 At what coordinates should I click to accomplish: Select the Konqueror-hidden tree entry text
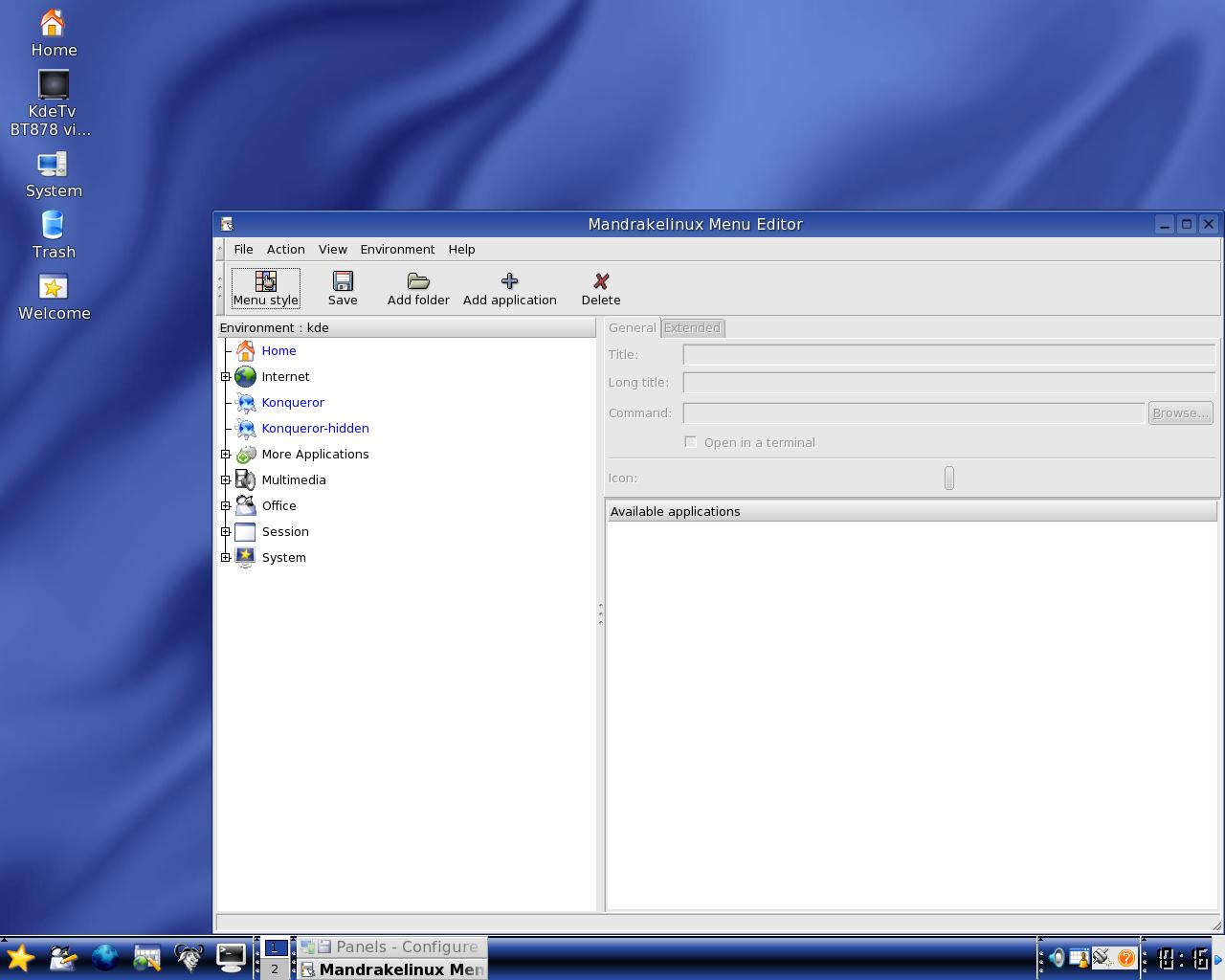[315, 428]
